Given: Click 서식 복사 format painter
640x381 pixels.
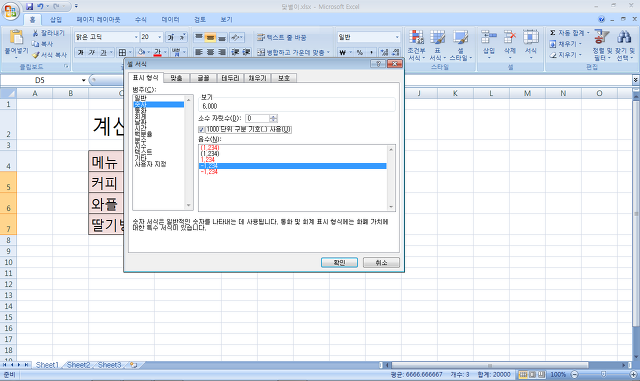Looking at the screenshot, I should coord(49,54).
